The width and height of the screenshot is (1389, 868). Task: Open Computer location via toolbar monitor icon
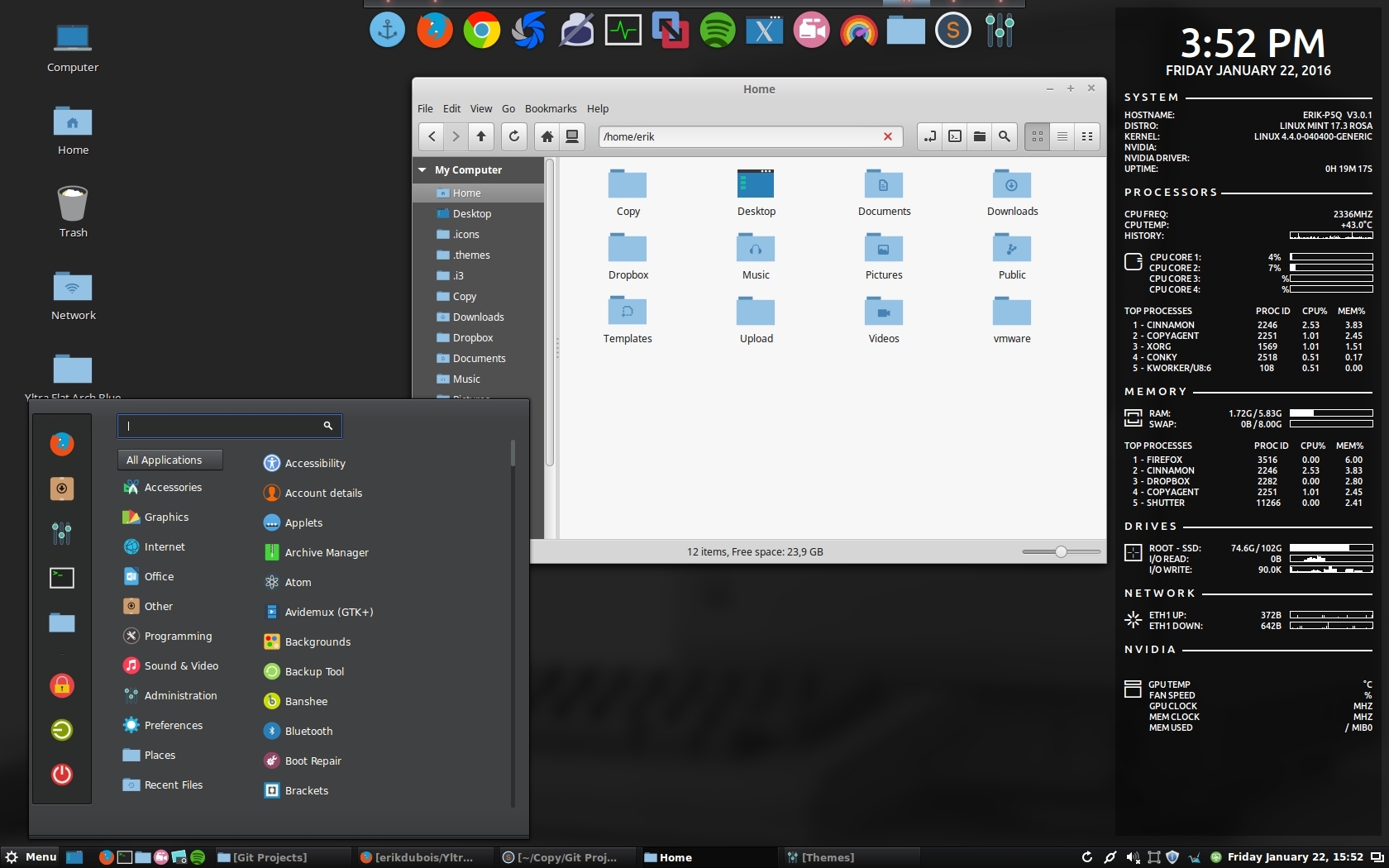pyautogui.click(x=571, y=136)
